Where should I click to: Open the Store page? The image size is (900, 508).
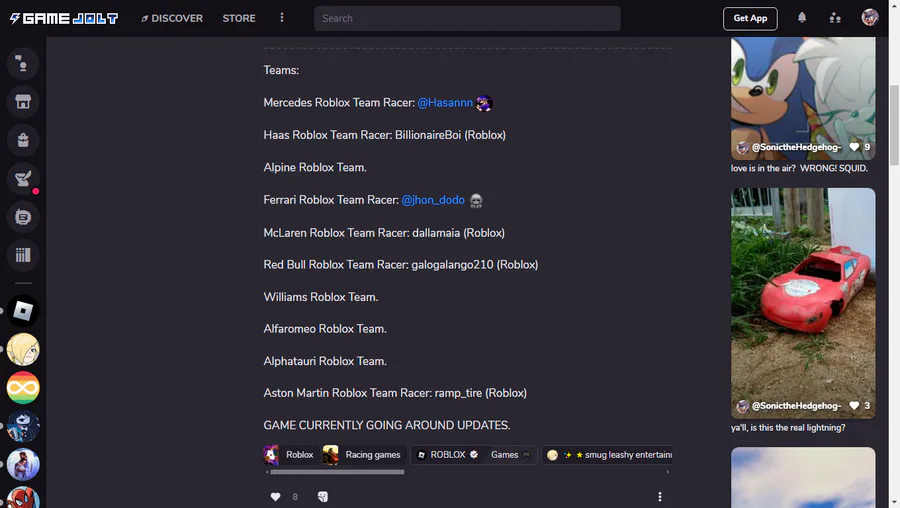239,18
